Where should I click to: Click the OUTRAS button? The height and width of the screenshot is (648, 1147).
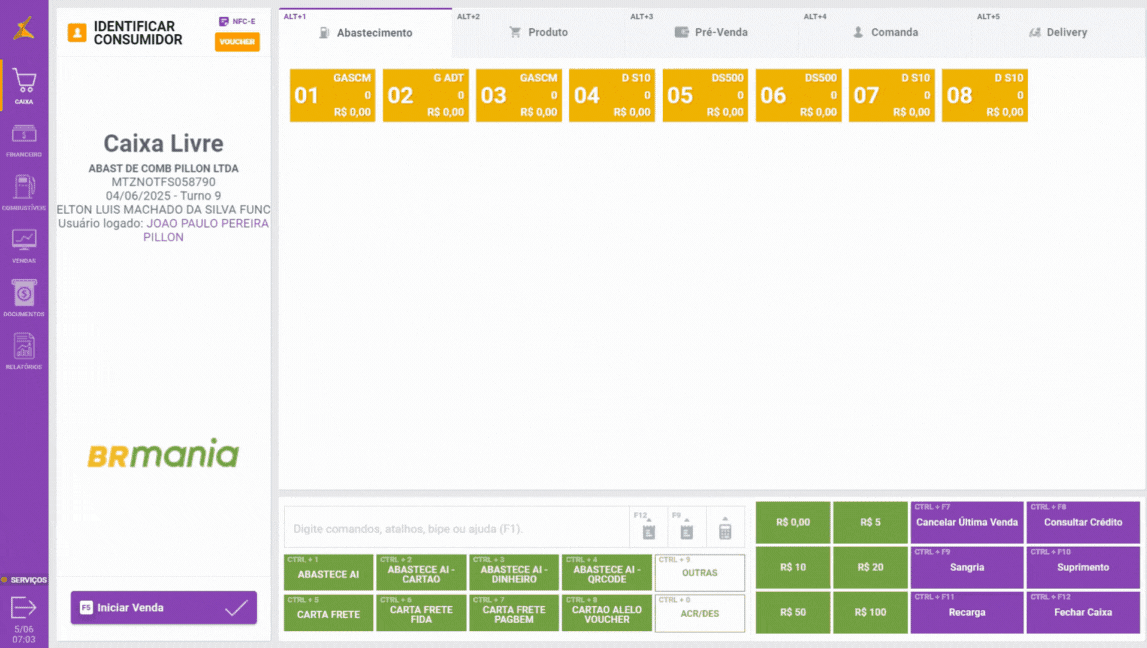(700, 573)
